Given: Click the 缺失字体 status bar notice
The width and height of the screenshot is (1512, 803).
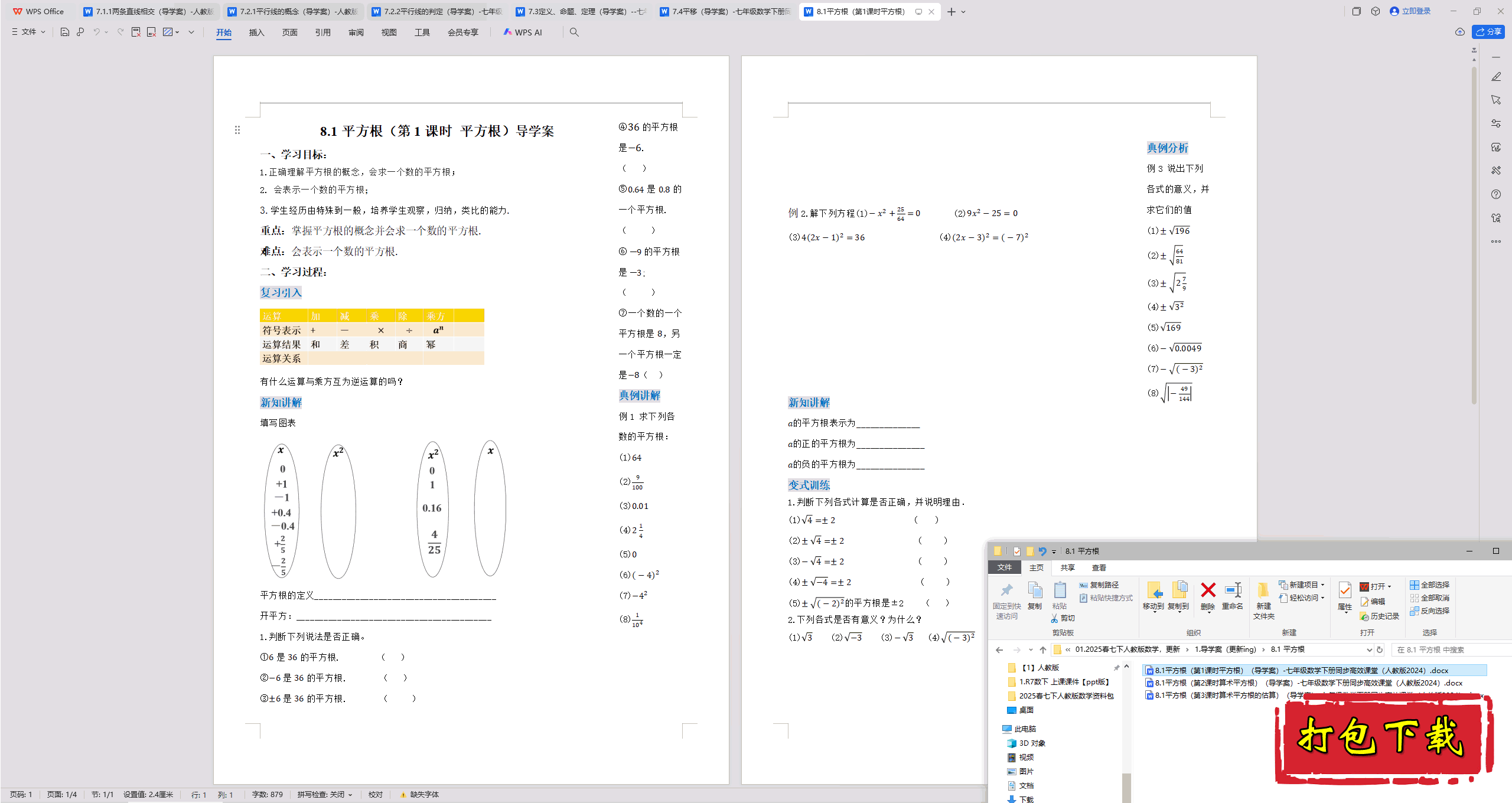Looking at the screenshot, I should tap(419, 795).
